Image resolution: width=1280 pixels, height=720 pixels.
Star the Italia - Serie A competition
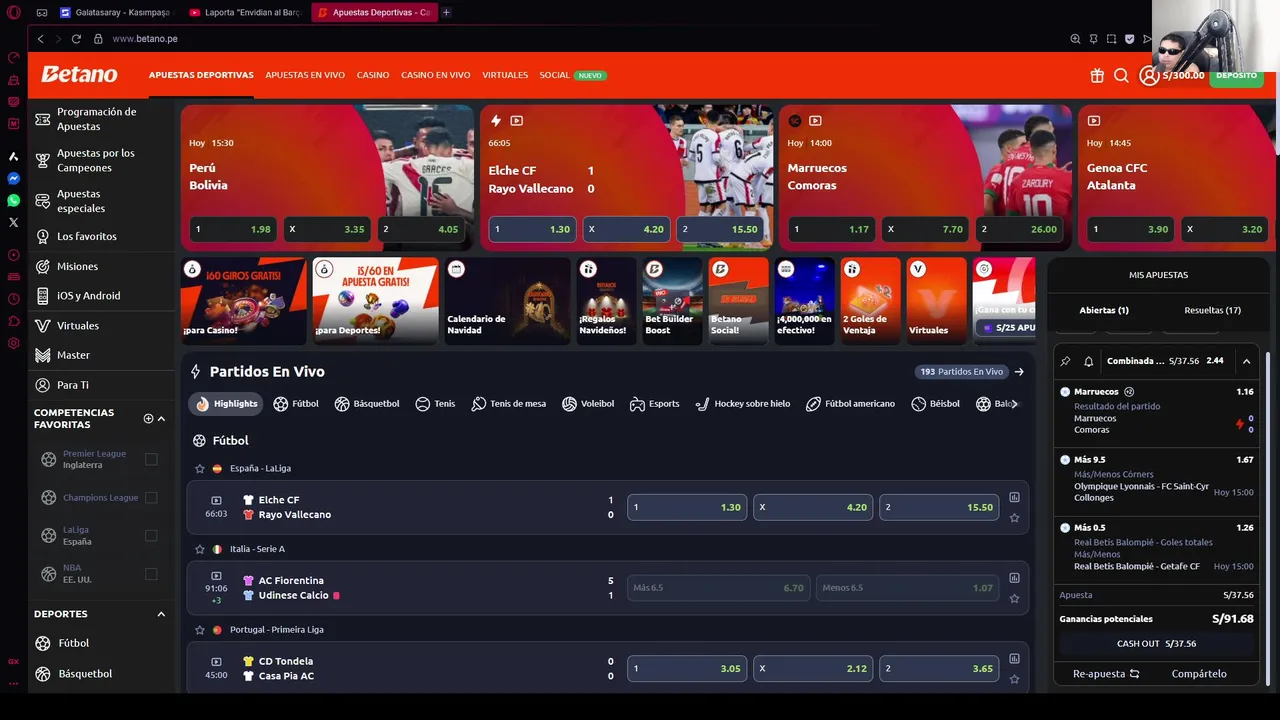[x=200, y=549]
